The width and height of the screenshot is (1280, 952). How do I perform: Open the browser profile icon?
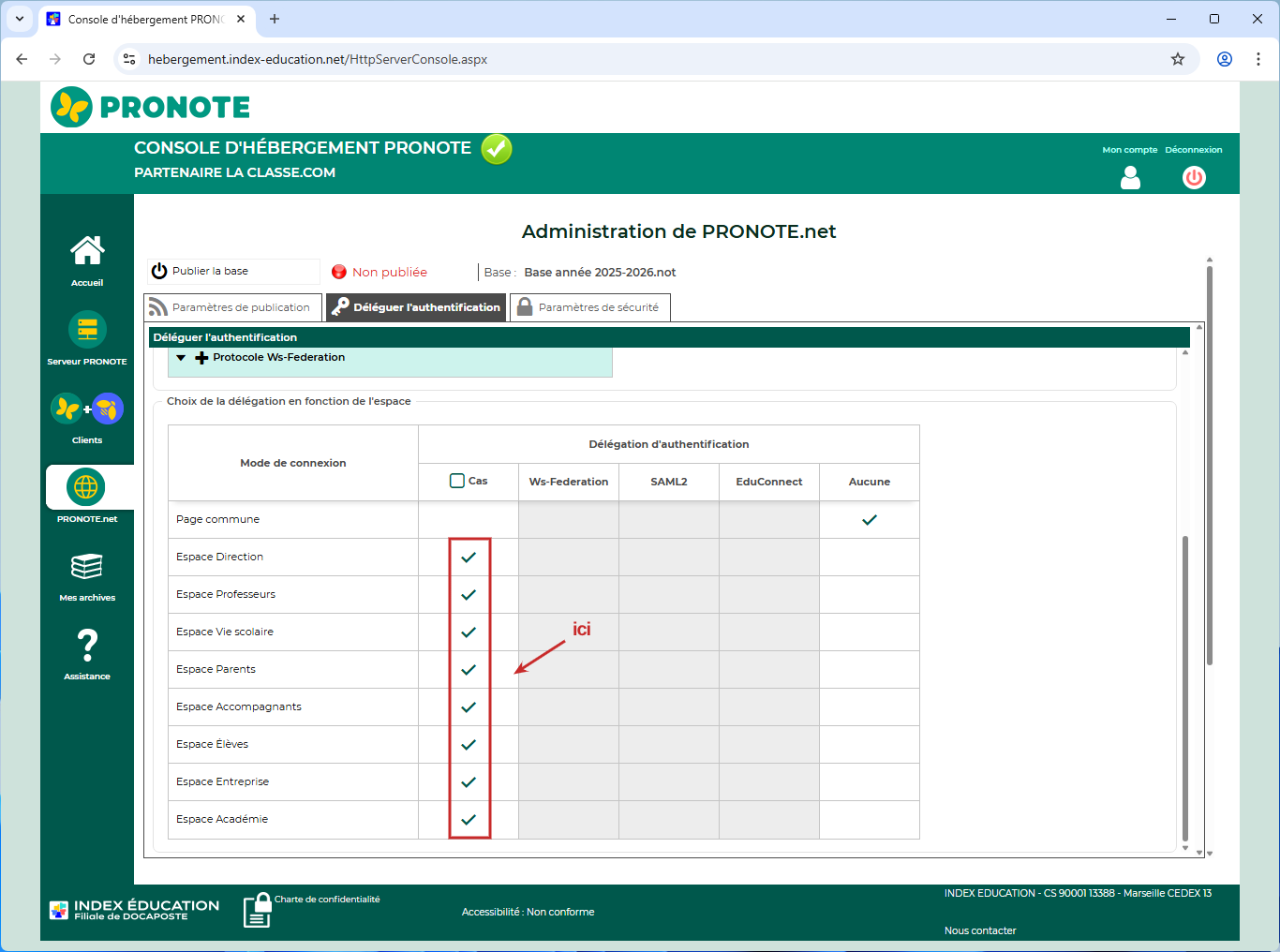pyautogui.click(x=1225, y=59)
